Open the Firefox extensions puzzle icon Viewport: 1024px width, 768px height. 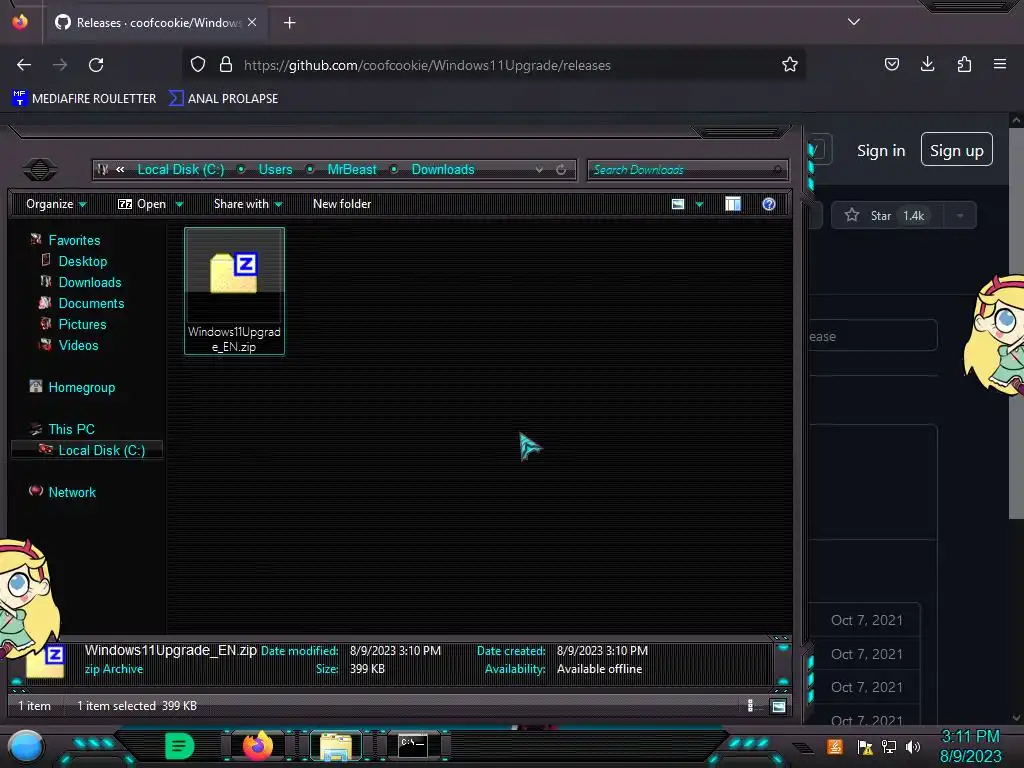(964, 65)
